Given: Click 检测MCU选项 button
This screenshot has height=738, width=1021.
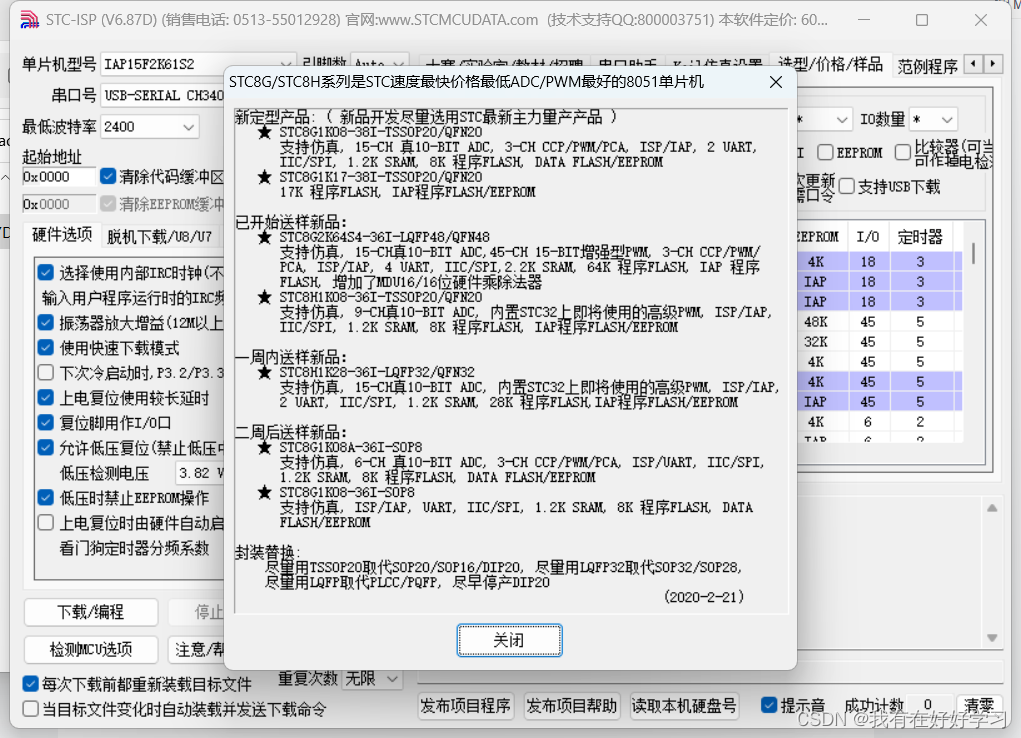Looking at the screenshot, I should 91,649.
